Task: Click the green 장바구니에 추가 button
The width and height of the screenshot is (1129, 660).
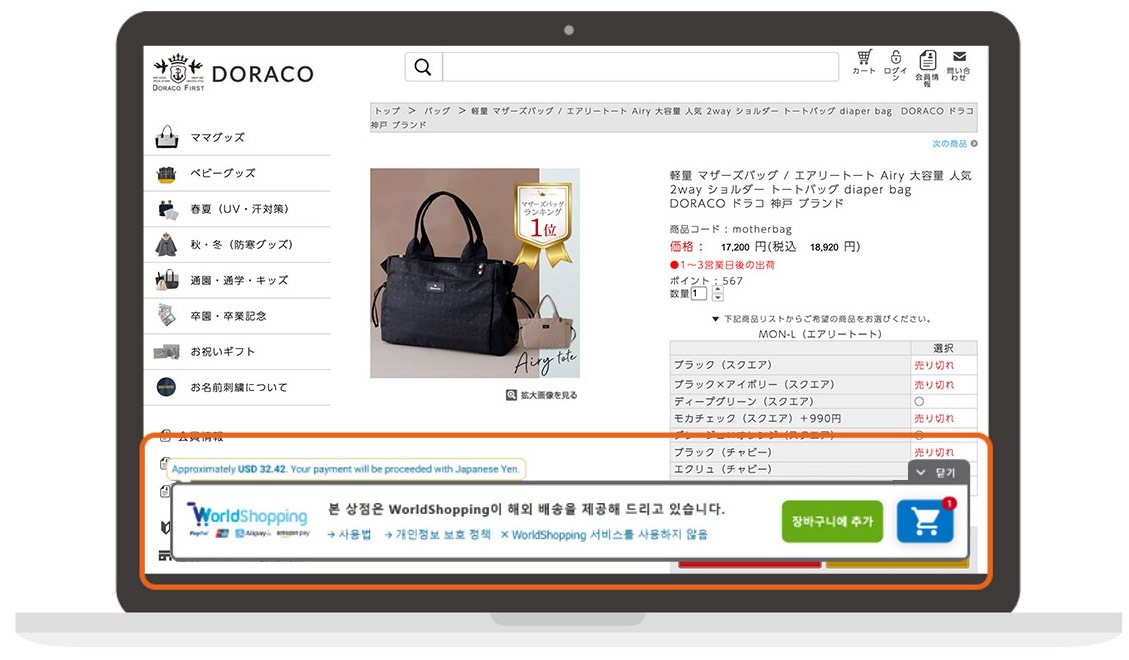Action: pos(832,521)
